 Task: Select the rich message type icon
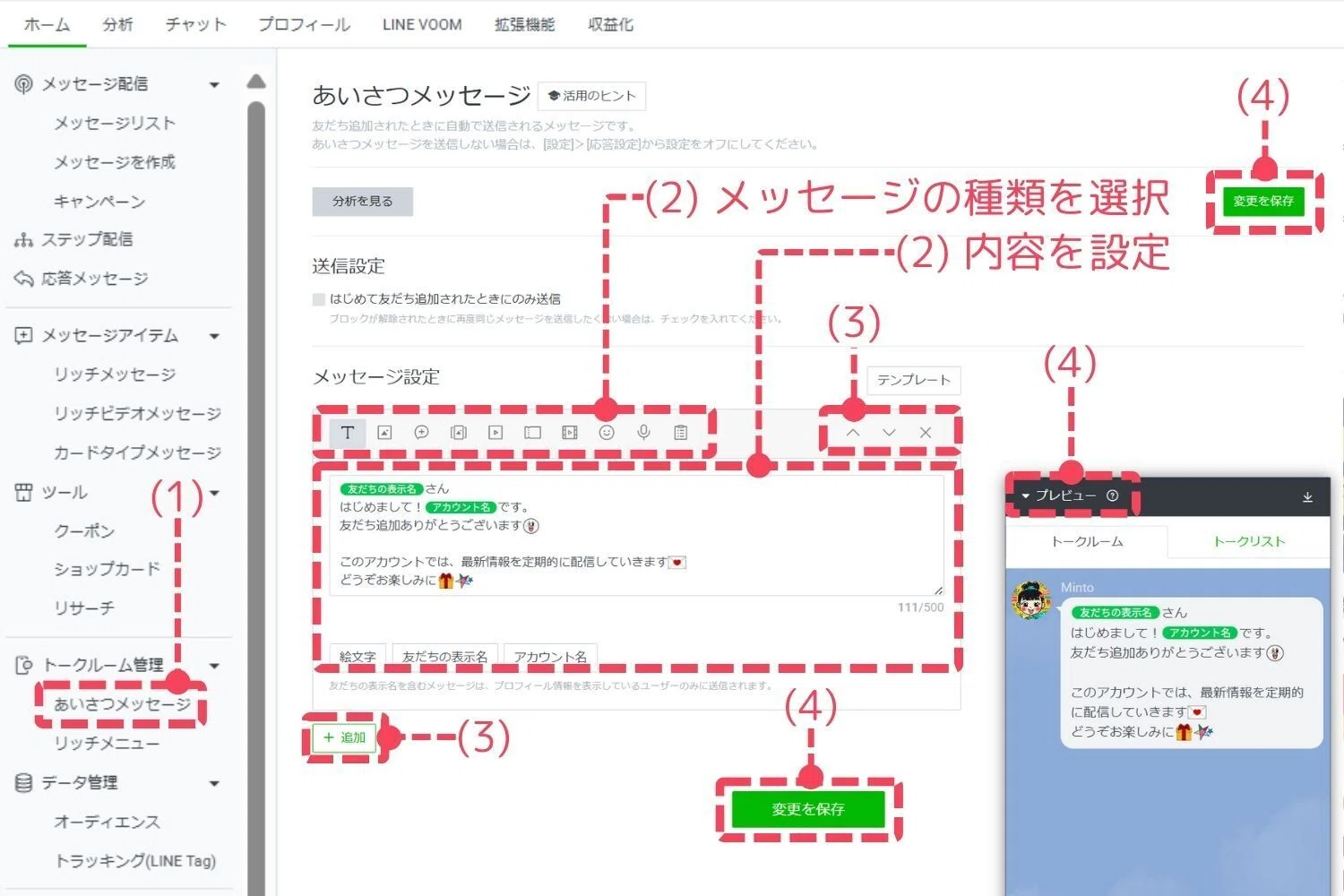click(459, 433)
